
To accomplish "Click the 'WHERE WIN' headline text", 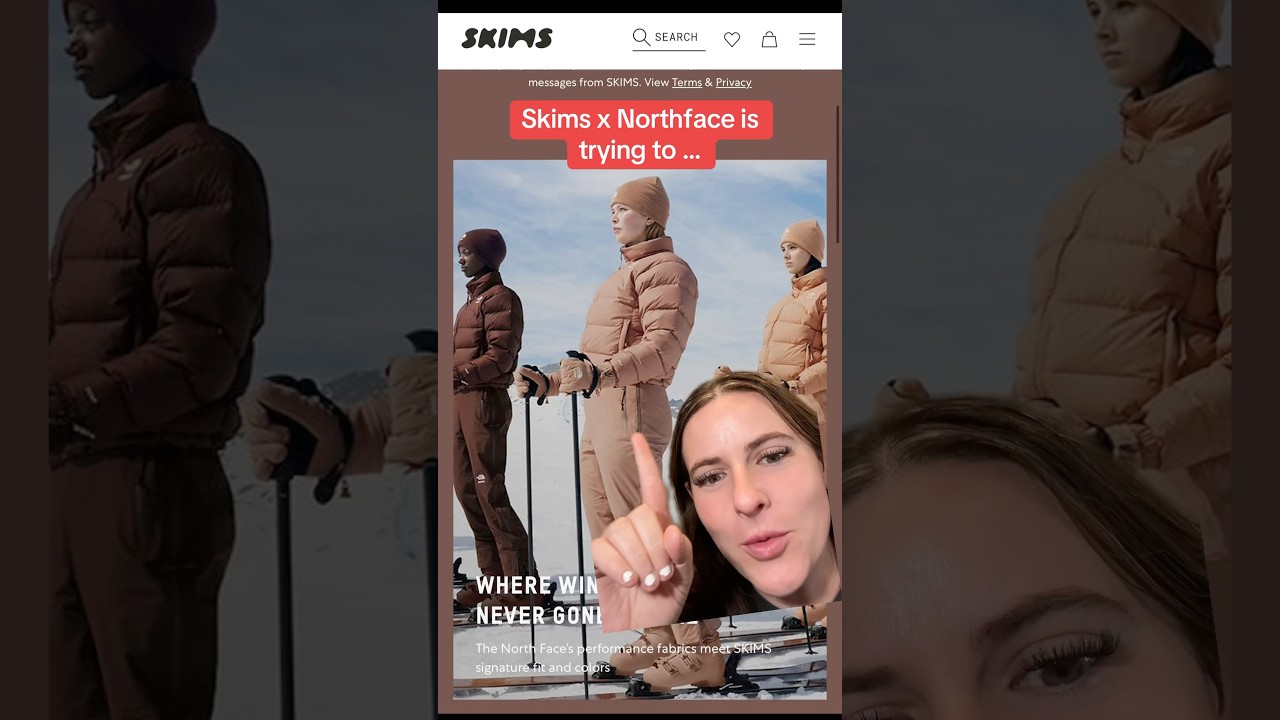I will click(x=536, y=586).
